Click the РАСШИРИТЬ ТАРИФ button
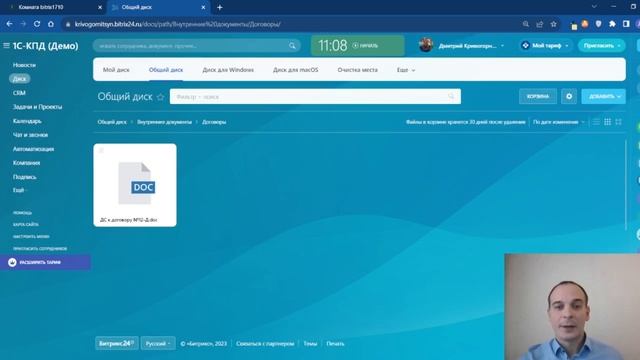 click(x=45, y=262)
